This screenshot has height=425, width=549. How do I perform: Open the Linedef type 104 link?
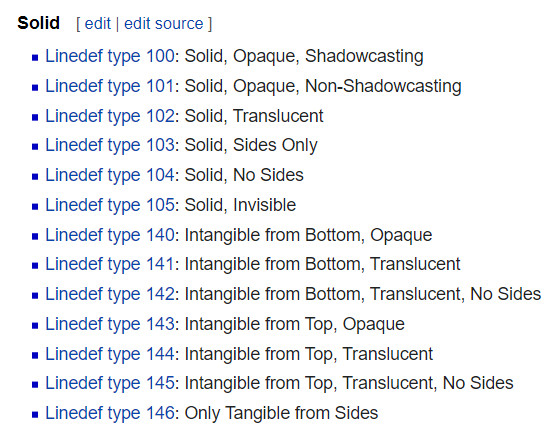coord(110,175)
